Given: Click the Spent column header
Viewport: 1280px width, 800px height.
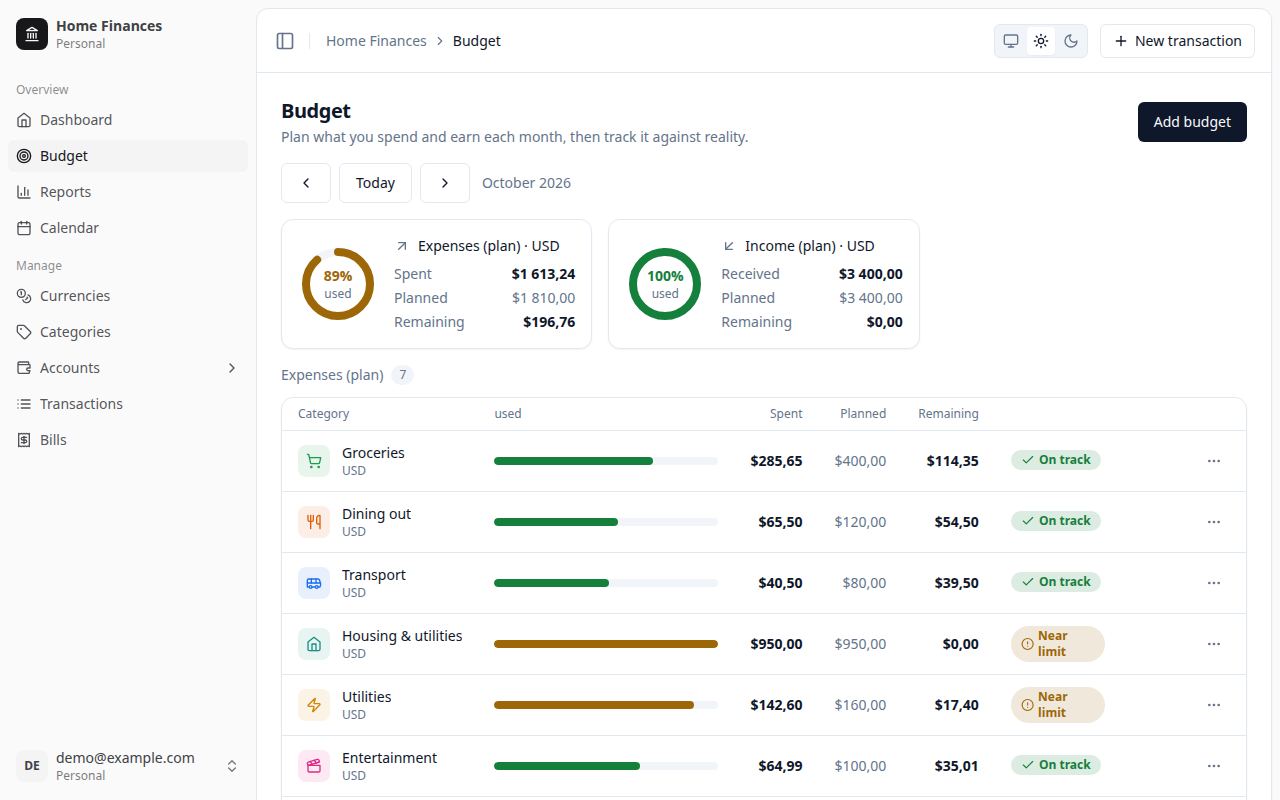Looking at the screenshot, I should pos(786,414).
